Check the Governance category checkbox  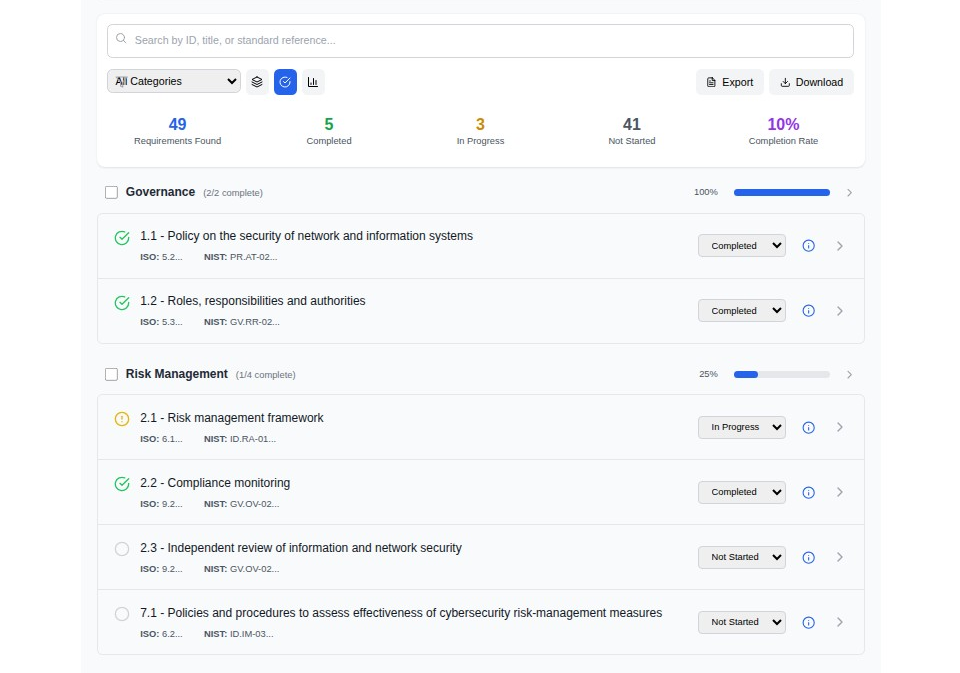[x=112, y=192]
